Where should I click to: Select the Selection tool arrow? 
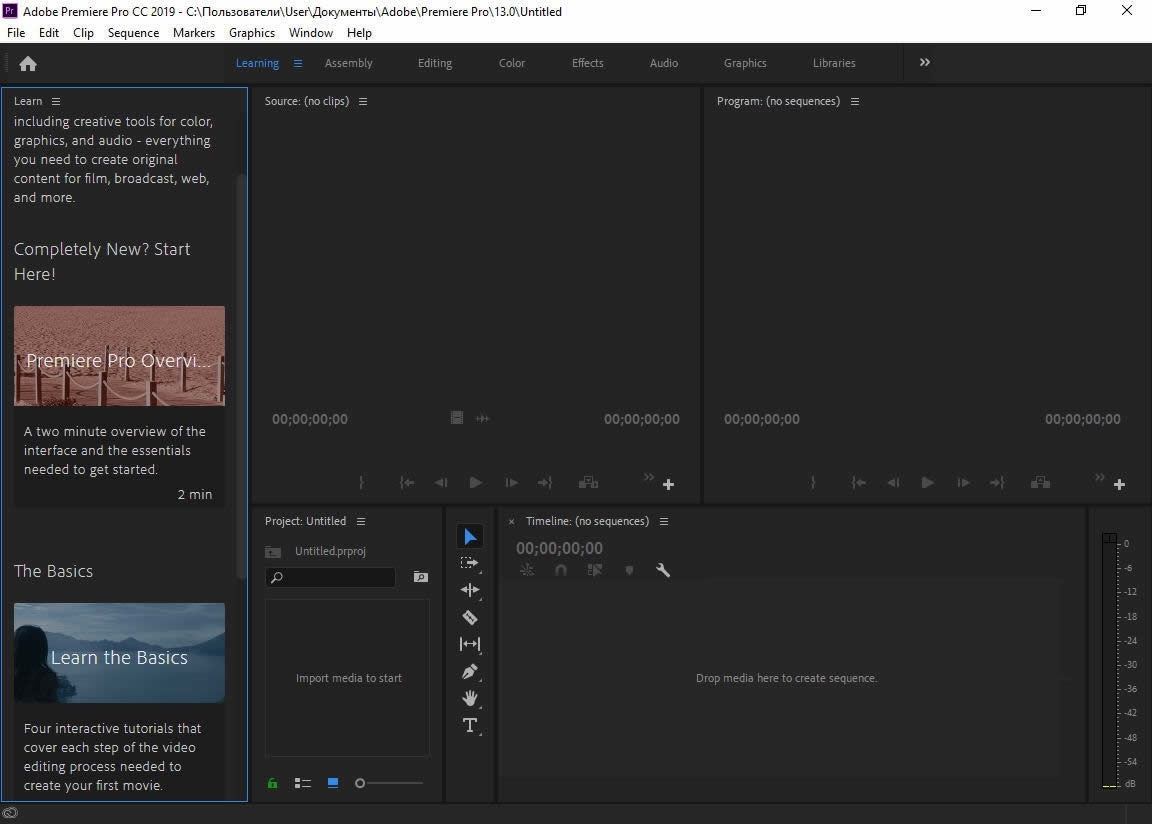click(x=470, y=537)
